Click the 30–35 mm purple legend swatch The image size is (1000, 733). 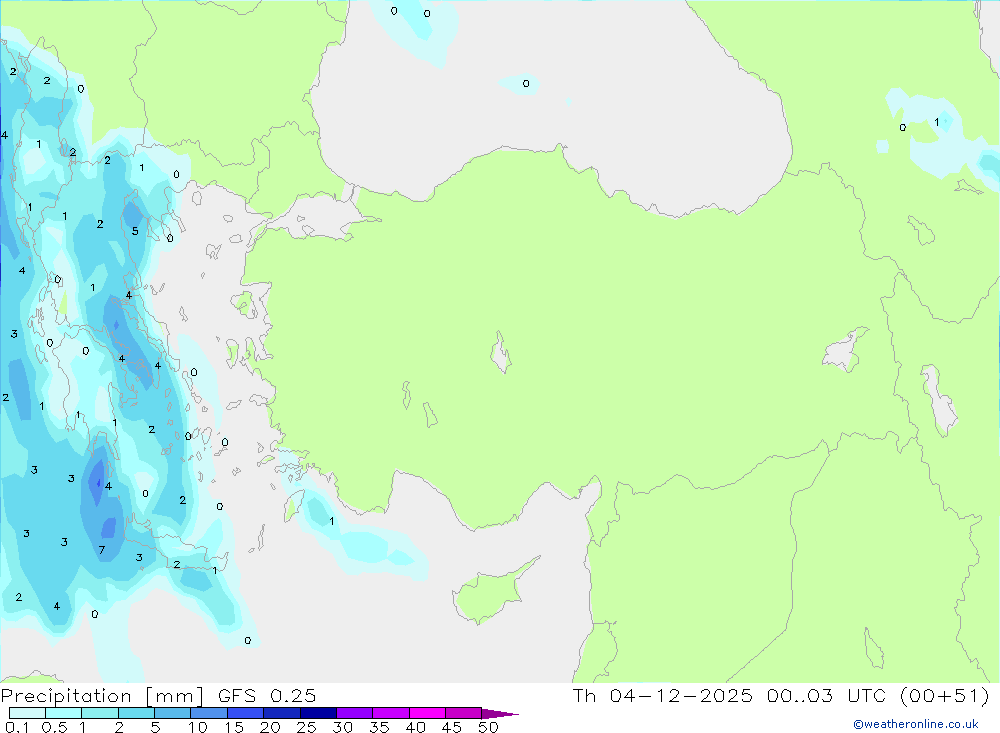[354, 713]
